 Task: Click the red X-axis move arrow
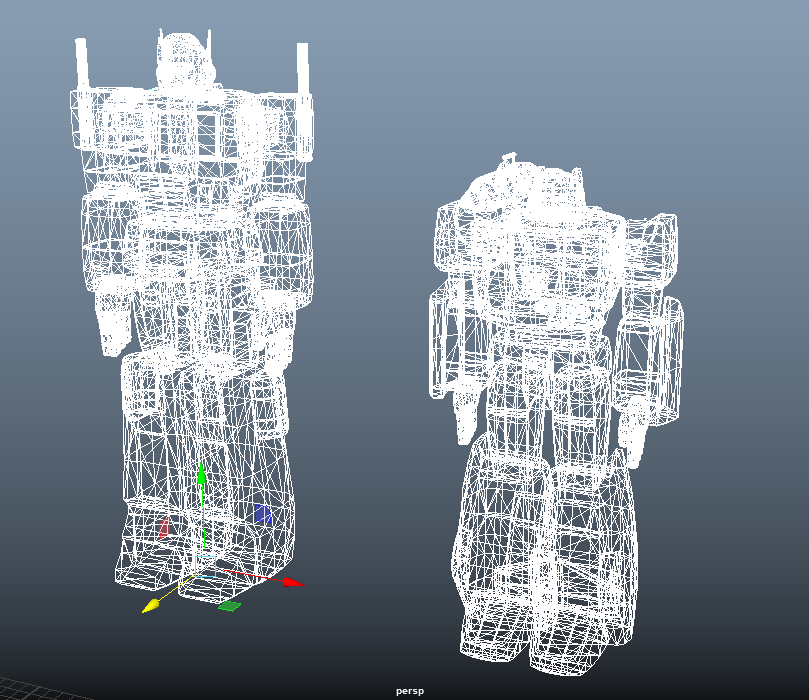(290, 581)
